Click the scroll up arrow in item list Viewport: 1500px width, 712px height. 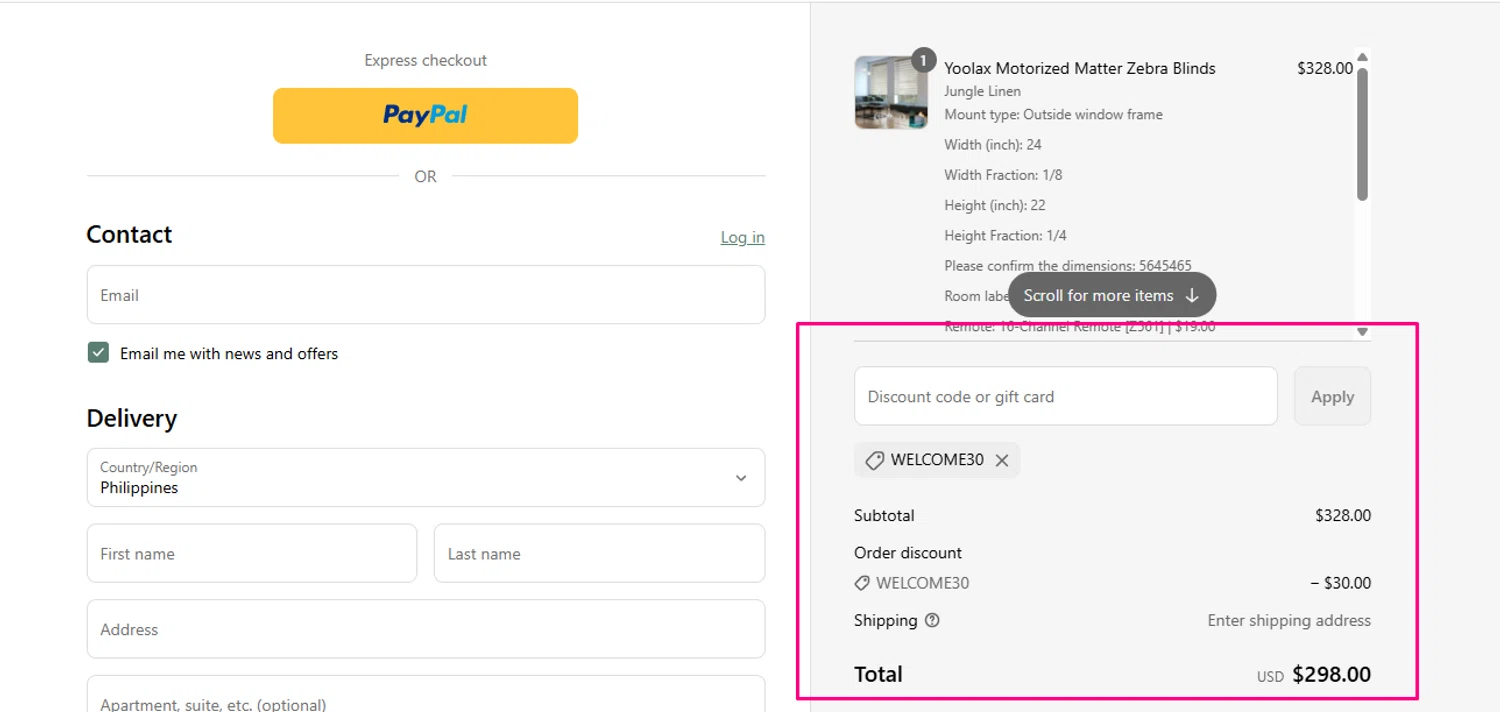(x=1362, y=57)
